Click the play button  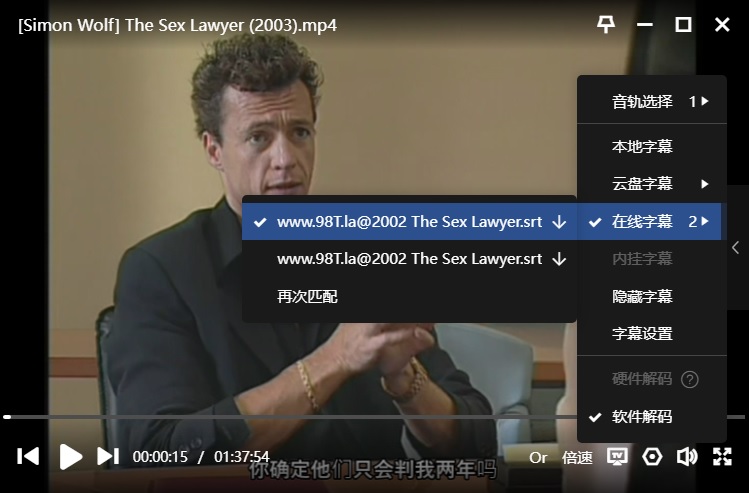[71, 457]
